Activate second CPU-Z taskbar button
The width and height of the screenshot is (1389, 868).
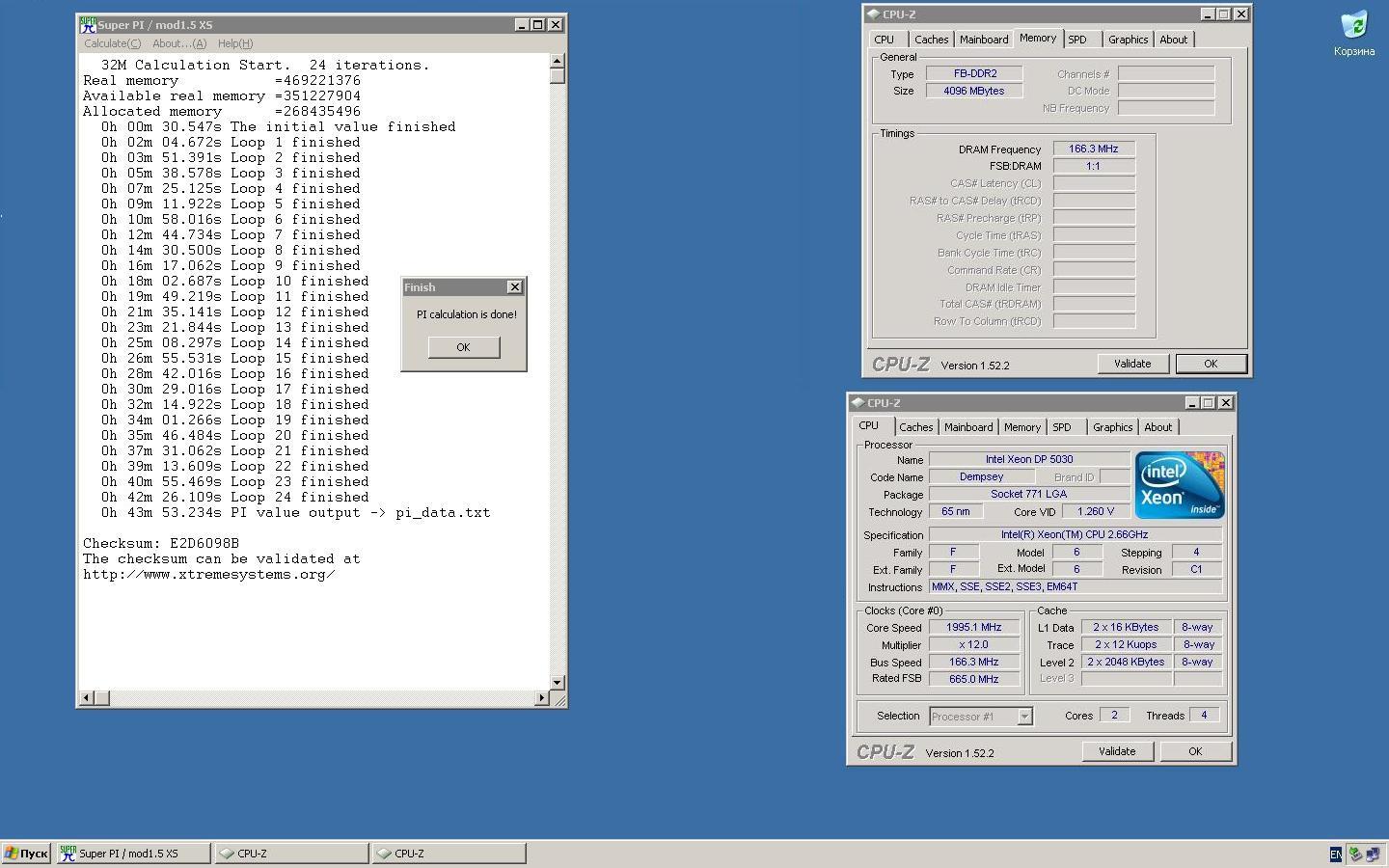[x=449, y=853]
